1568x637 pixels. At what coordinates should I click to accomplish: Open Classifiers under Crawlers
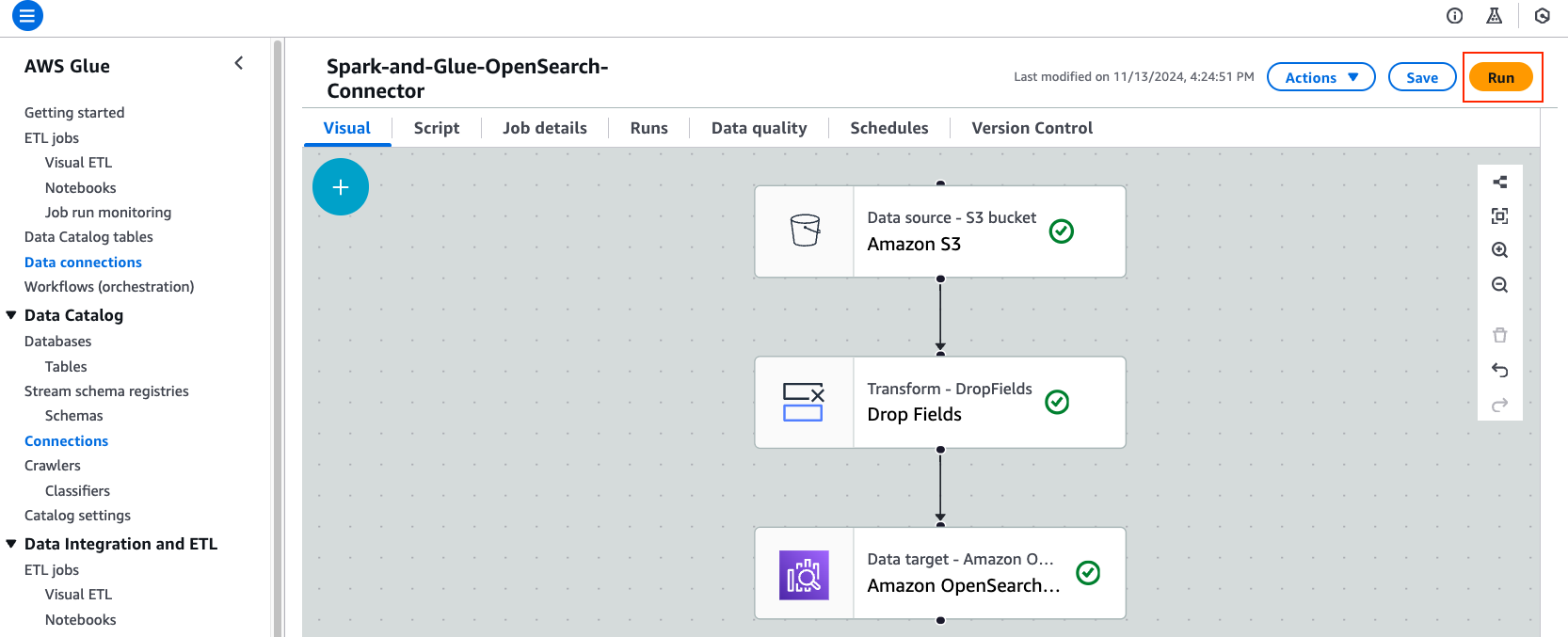pyautogui.click(x=77, y=491)
